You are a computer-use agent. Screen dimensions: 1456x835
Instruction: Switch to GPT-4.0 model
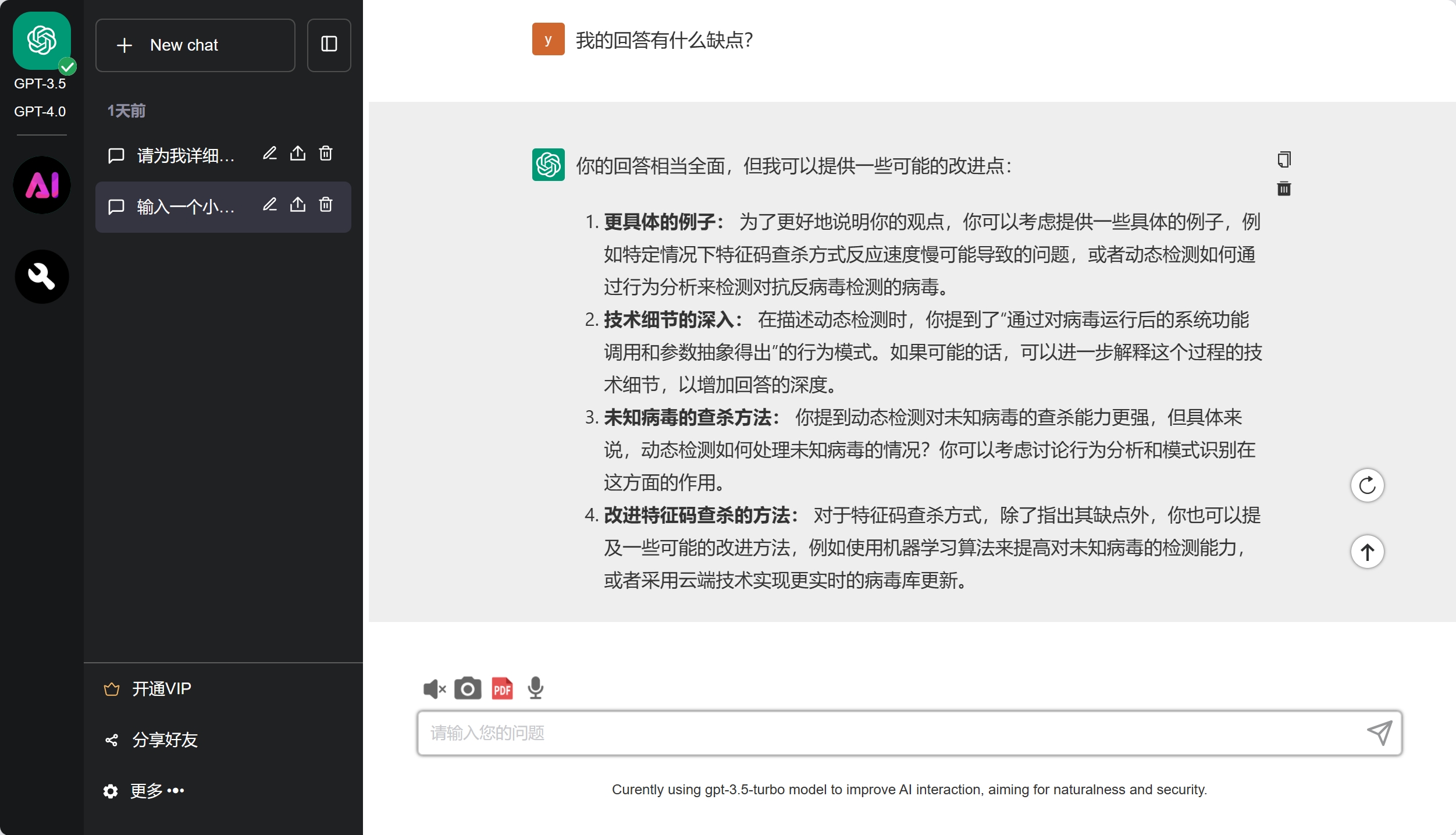[40, 111]
